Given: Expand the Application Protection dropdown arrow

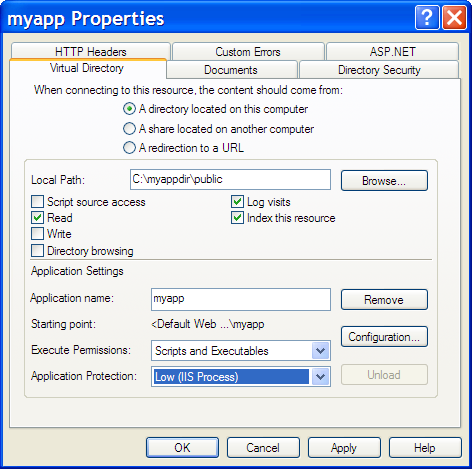Looking at the screenshot, I should (320, 377).
